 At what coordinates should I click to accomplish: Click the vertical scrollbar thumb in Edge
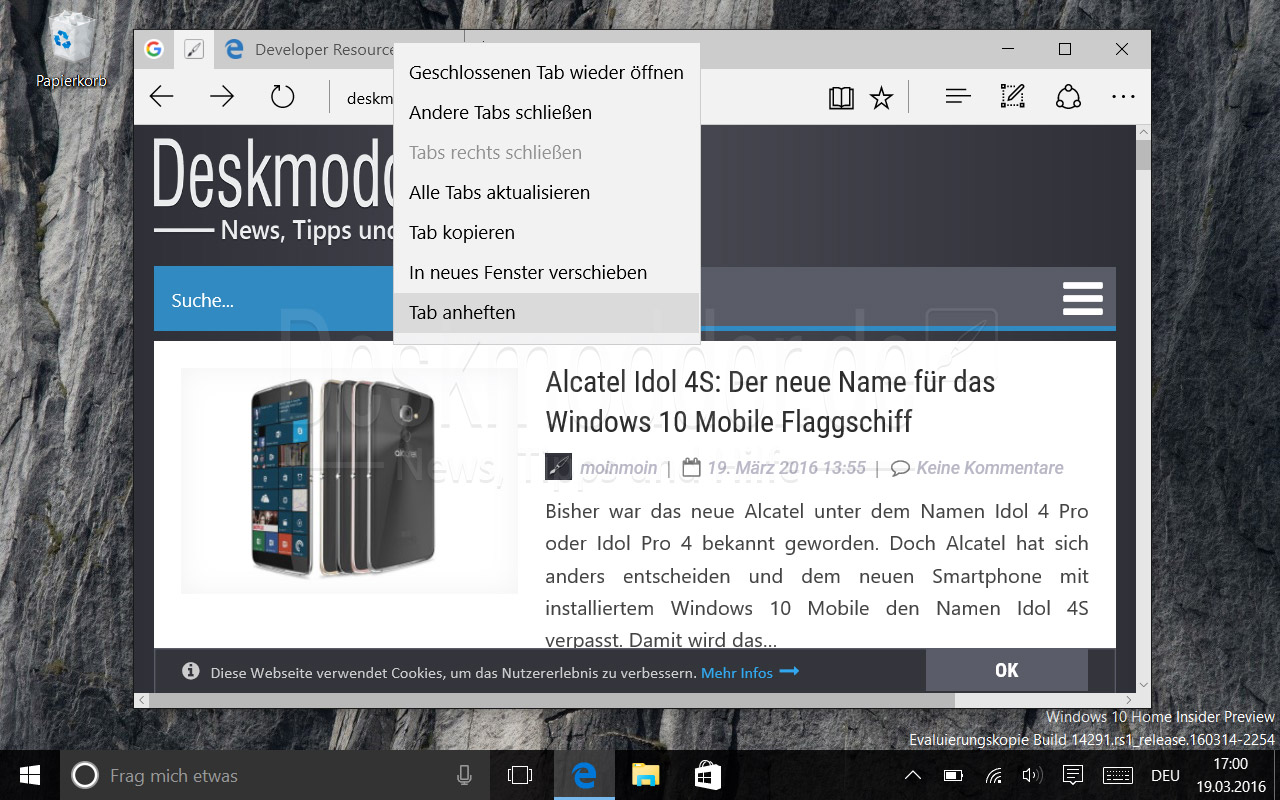point(1142,156)
